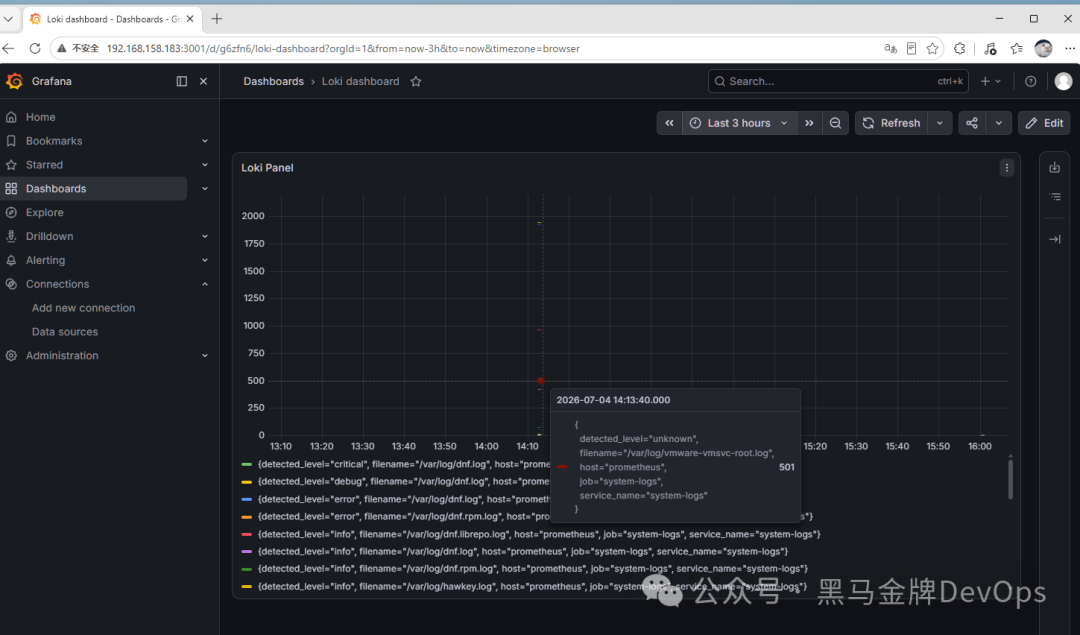Image resolution: width=1080 pixels, height=635 pixels.
Task: Expand the Drilldown section chevron
Action: pos(205,236)
